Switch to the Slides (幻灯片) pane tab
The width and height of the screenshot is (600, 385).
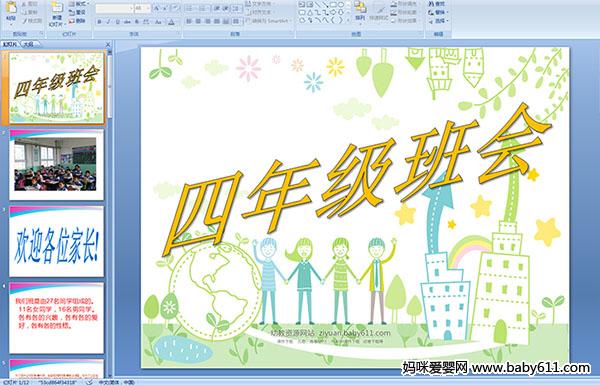[10, 44]
